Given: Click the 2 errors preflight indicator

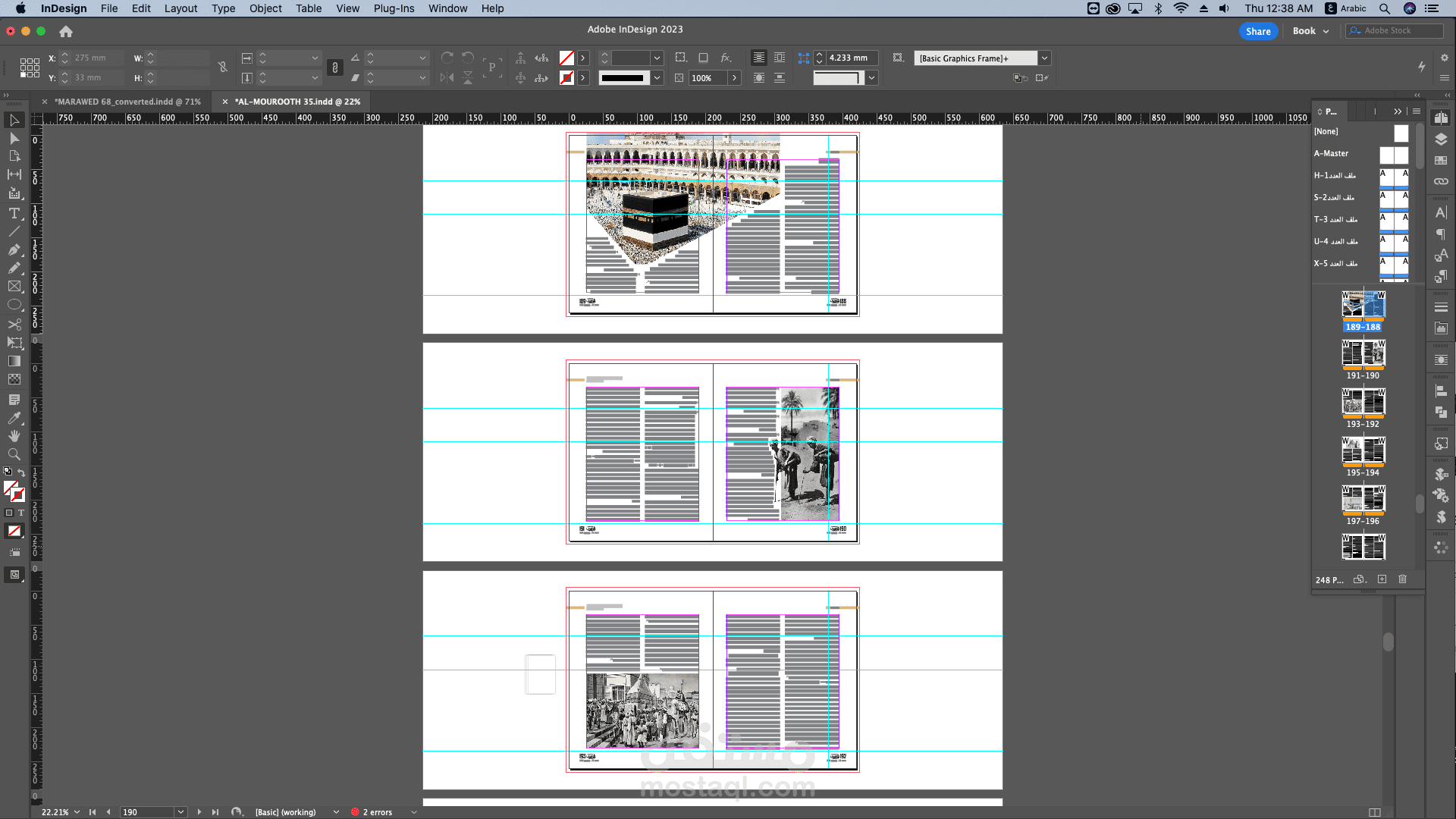Looking at the screenshot, I should point(372,812).
